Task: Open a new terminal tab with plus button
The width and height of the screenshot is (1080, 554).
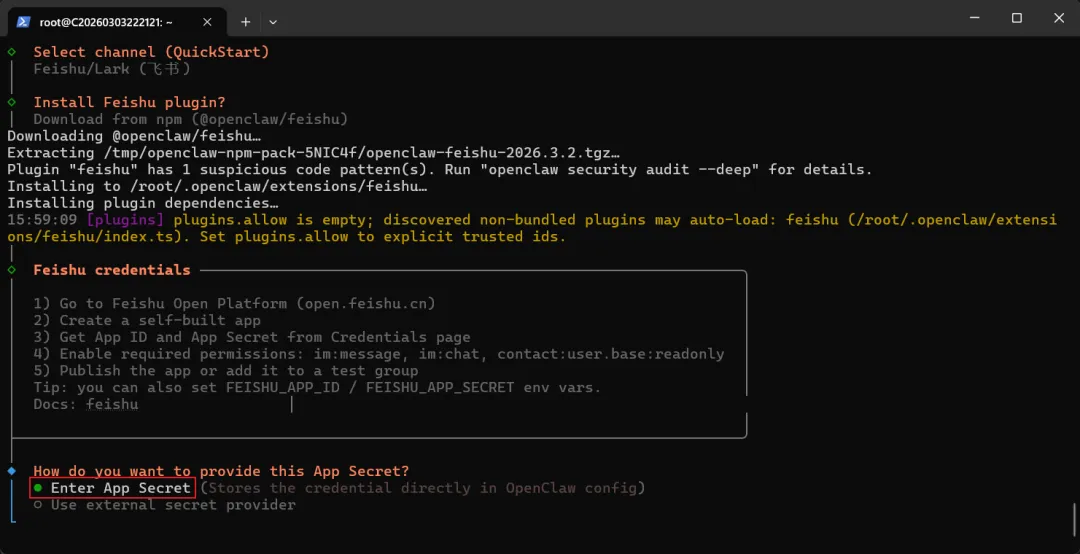Action: [x=245, y=21]
